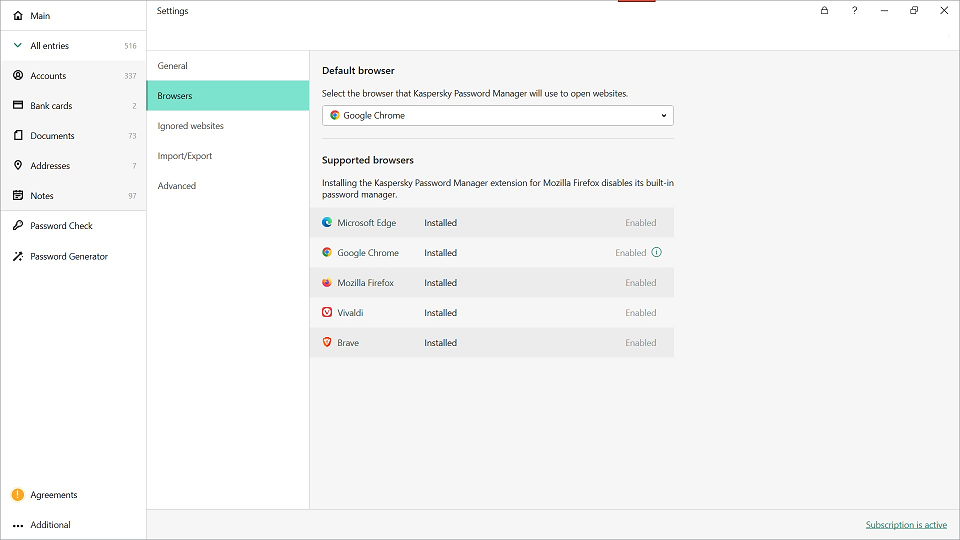Click the Bank cards card icon
The image size is (960, 540).
(18, 105)
